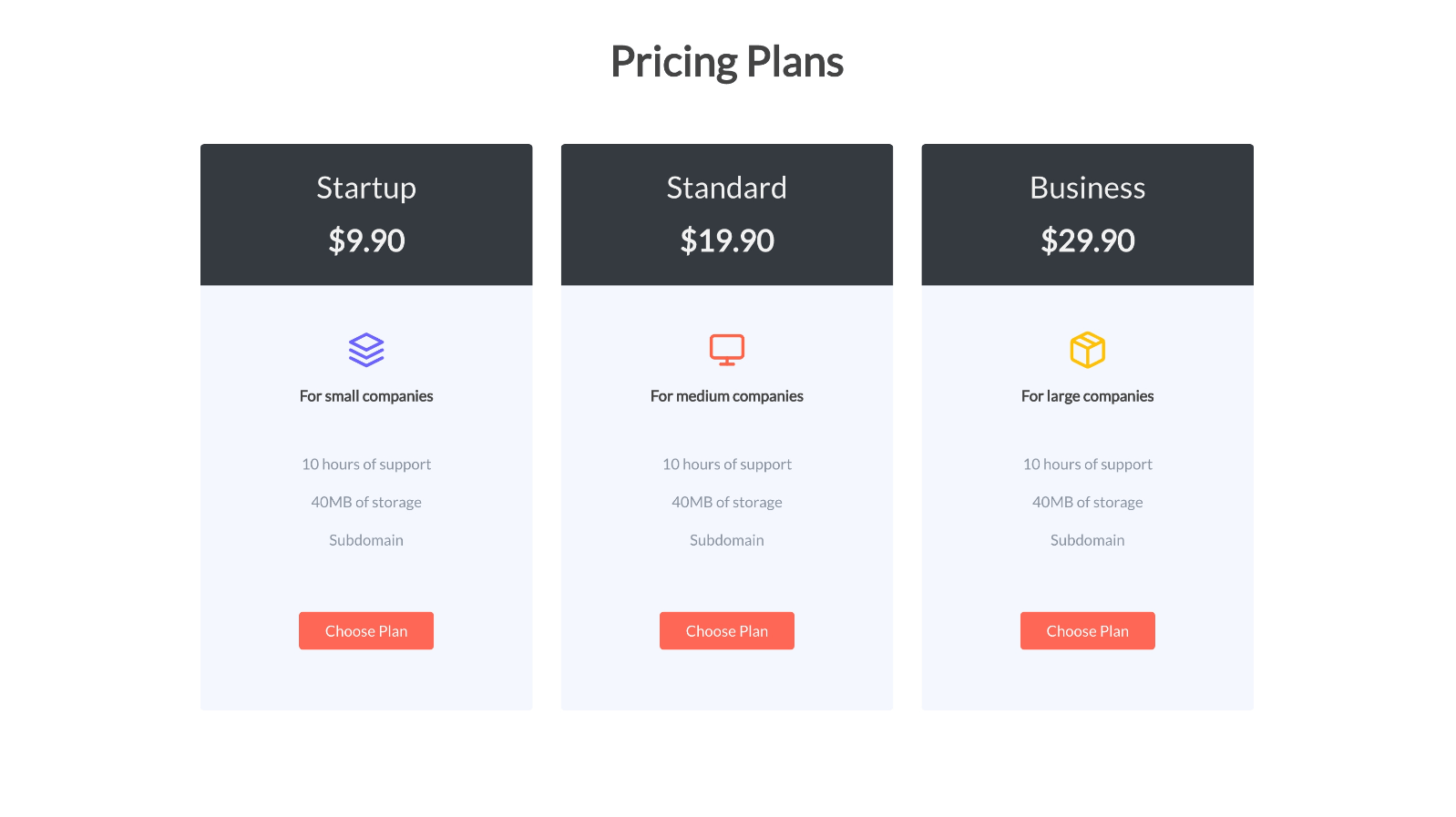The image size is (1456, 817).
Task: Choose Plan for the Standard tier
Action: [x=726, y=630]
